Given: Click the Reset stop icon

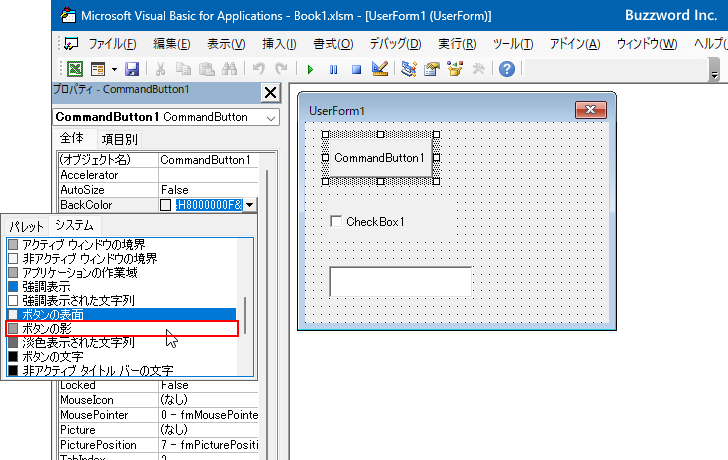Looking at the screenshot, I should click(x=356, y=70).
